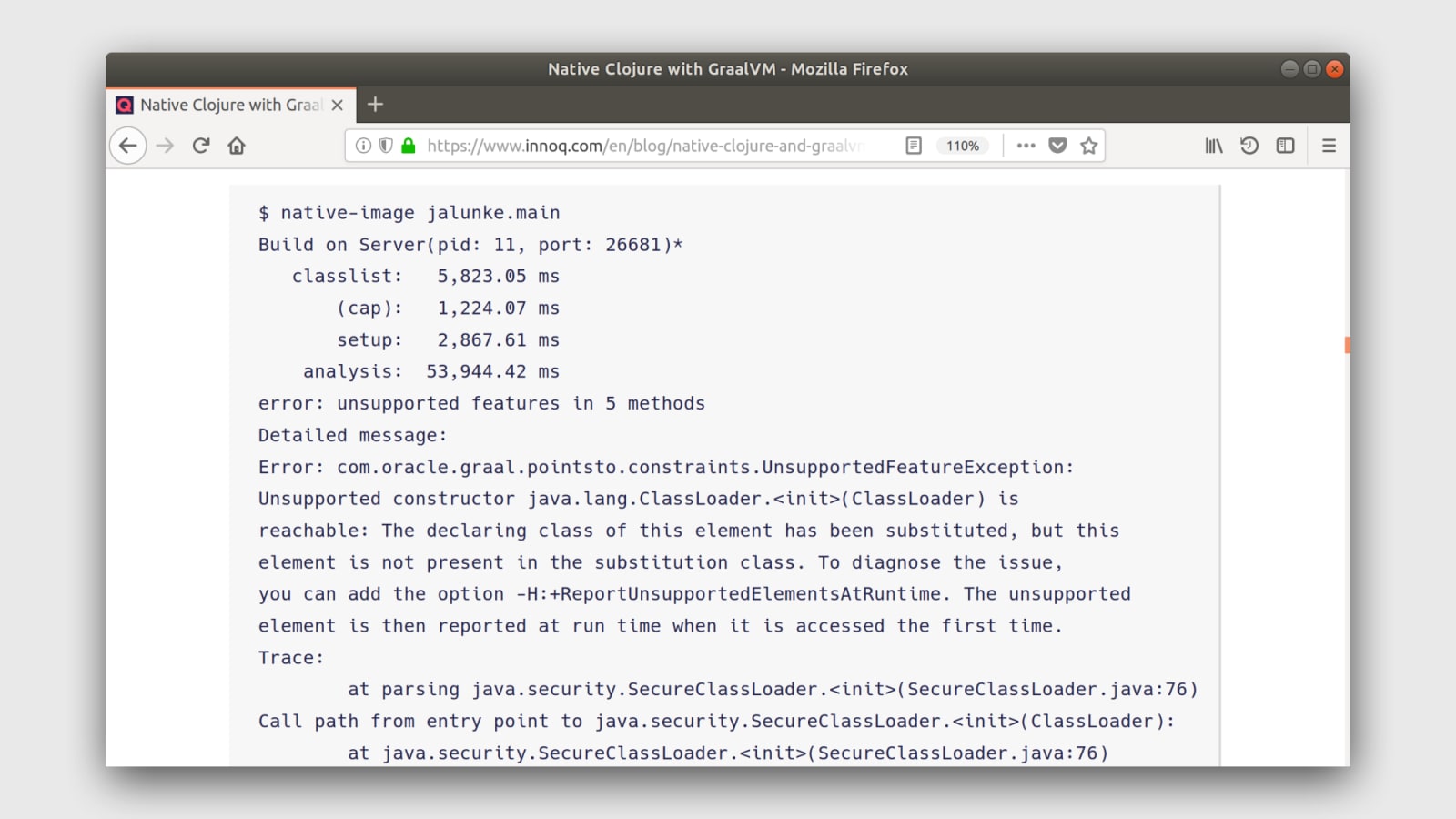Close the Firefox window
This screenshot has width=1456, height=819.
click(1335, 69)
